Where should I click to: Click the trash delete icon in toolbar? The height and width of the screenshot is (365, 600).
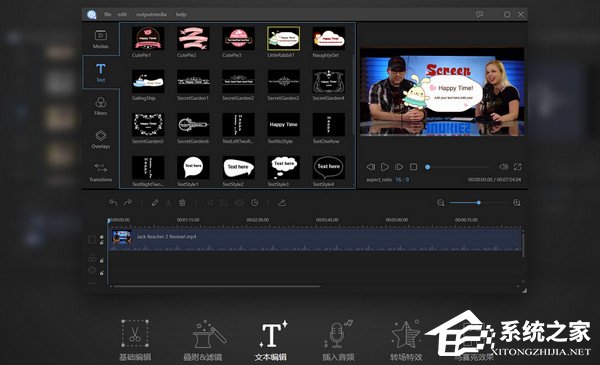pyautogui.click(x=182, y=202)
